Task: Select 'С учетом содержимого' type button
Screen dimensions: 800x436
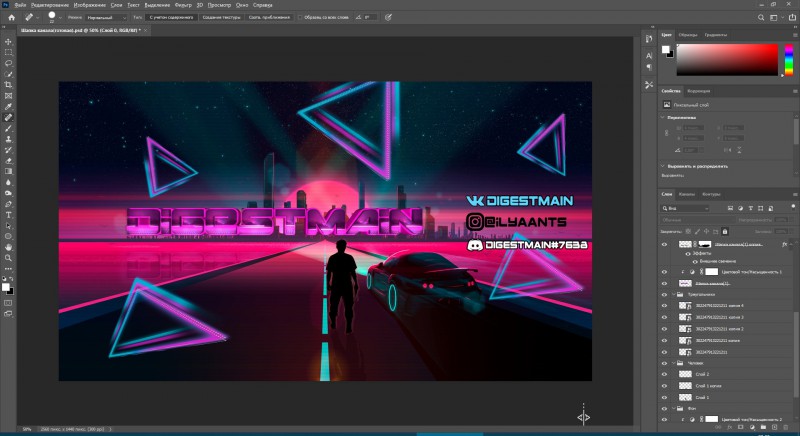Action: [171, 17]
